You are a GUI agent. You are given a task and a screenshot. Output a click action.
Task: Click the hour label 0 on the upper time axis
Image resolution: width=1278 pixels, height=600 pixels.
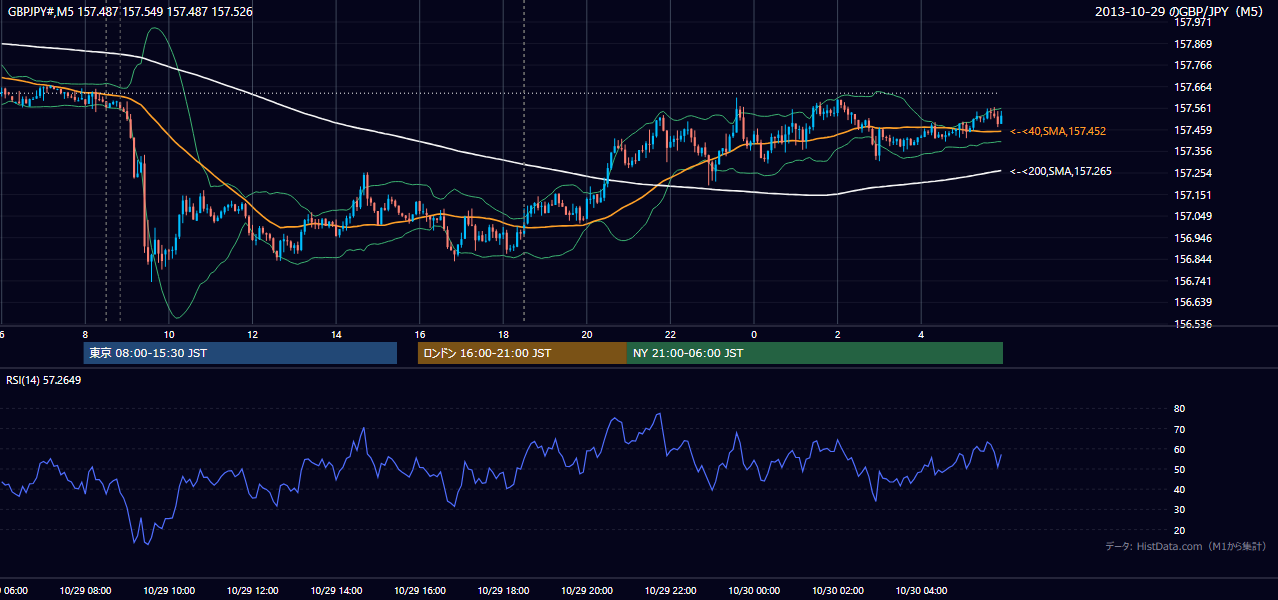[754, 334]
